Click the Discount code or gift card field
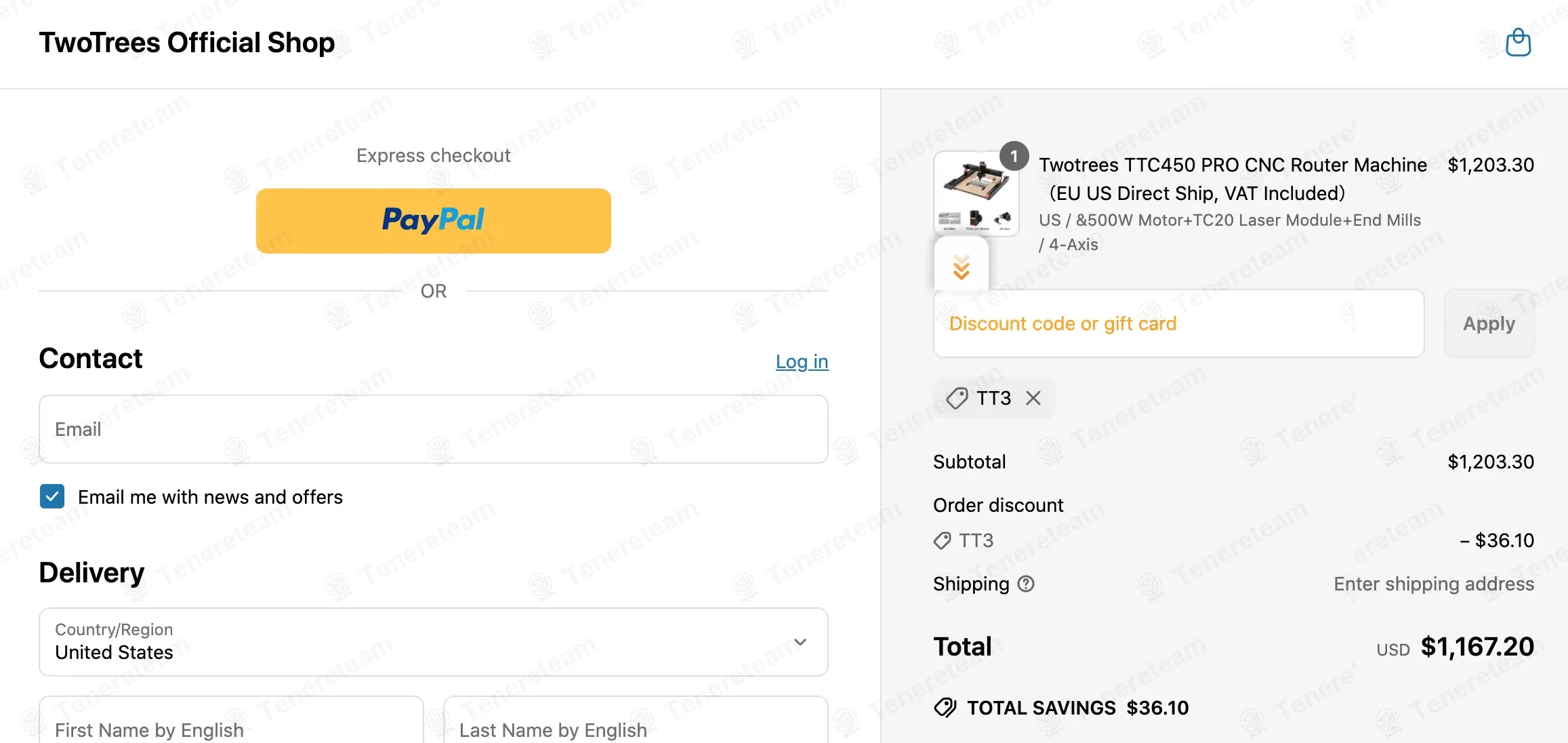Viewport: 1568px width, 743px height. click(x=1178, y=323)
